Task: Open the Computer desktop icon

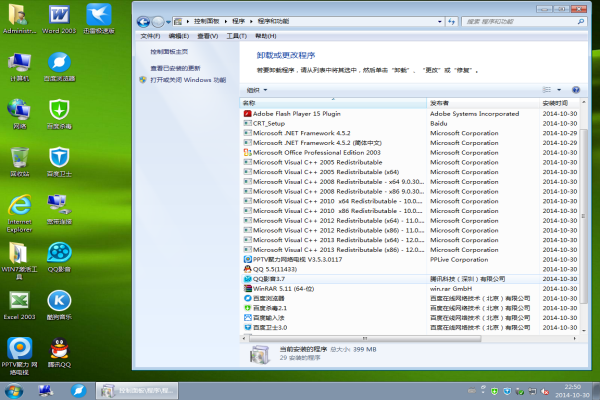Action: (x=19, y=67)
